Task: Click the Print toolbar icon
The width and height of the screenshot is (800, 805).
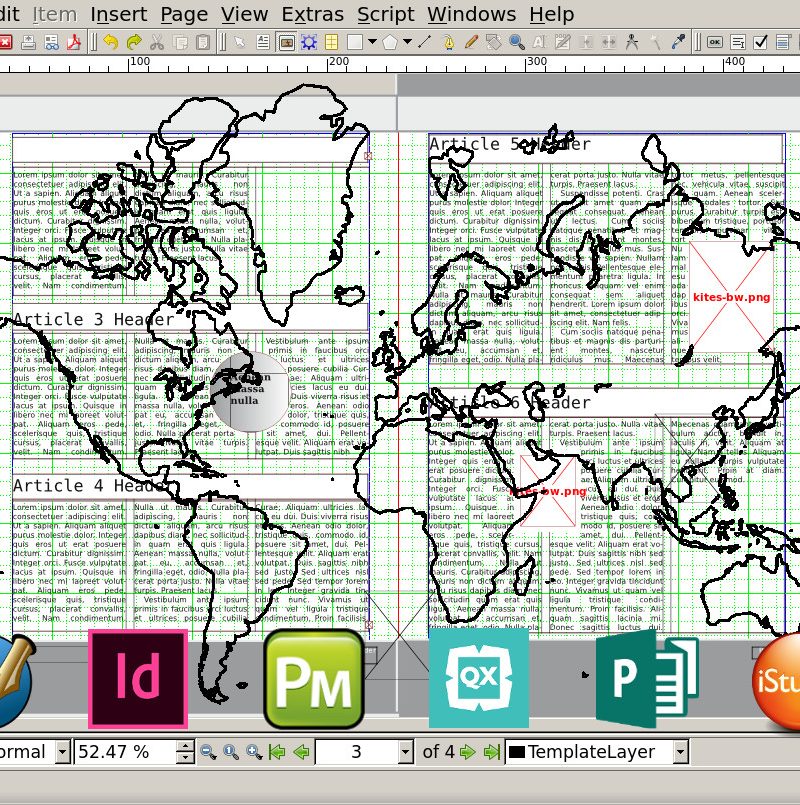Action: pos(28,42)
